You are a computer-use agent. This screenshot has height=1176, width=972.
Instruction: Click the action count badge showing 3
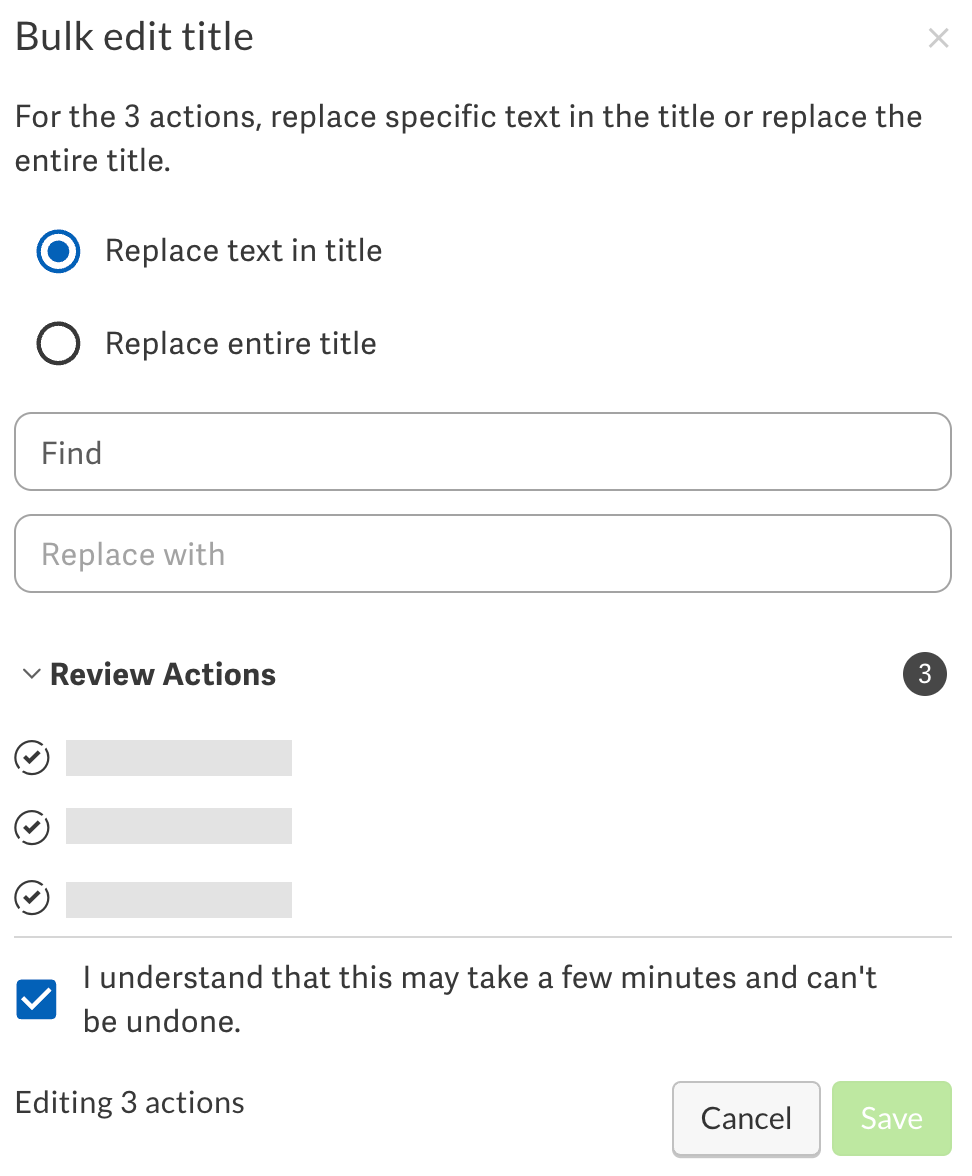(925, 674)
